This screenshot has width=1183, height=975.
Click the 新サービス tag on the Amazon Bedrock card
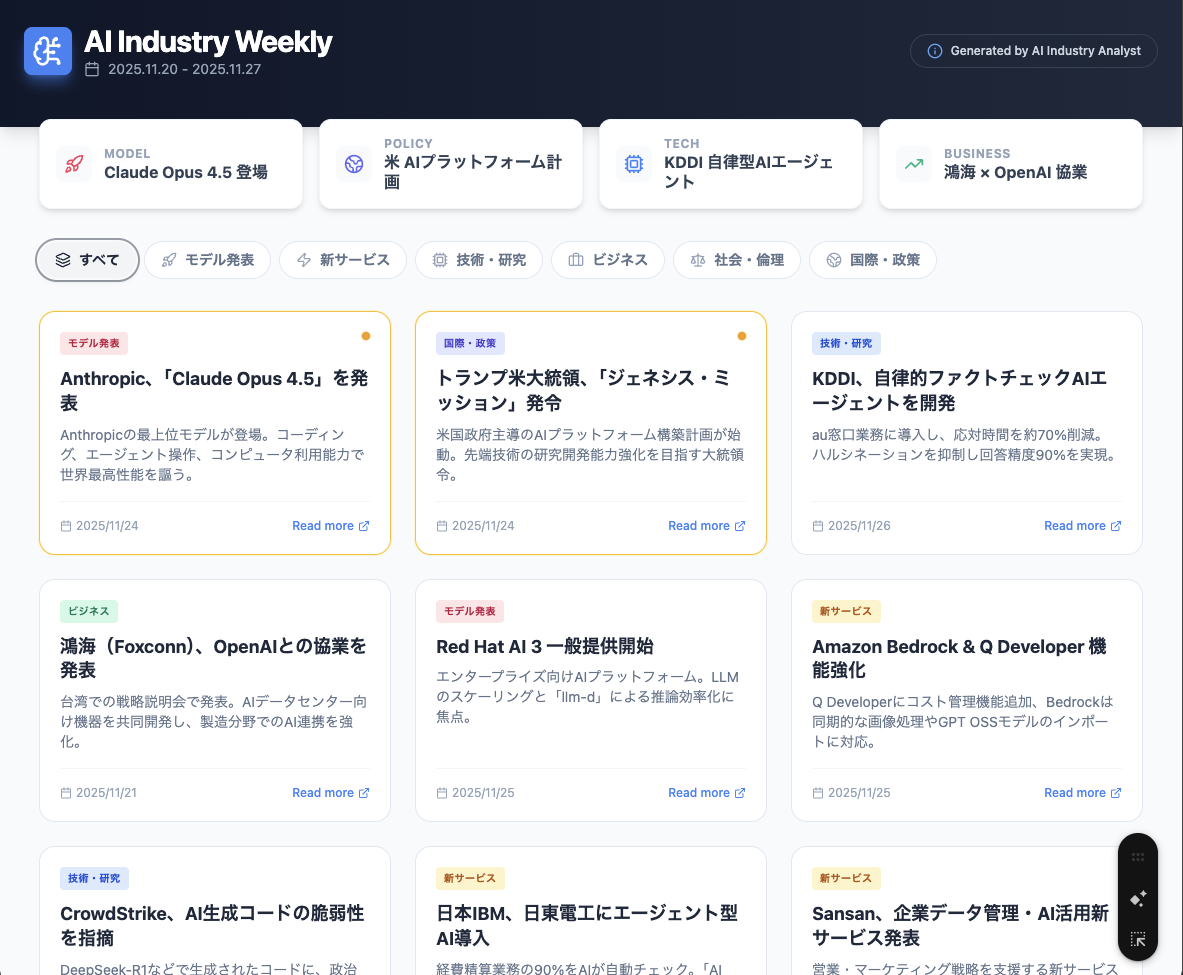pos(847,611)
